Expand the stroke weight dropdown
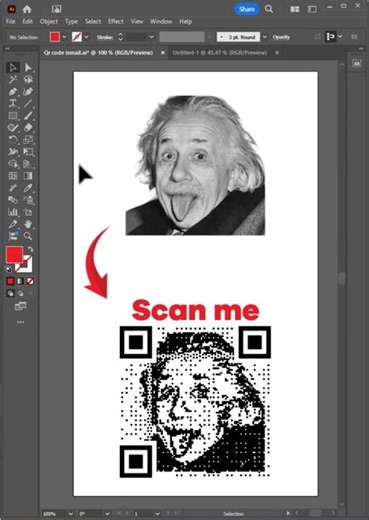369x520 pixels. pyautogui.click(x=151, y=37)
